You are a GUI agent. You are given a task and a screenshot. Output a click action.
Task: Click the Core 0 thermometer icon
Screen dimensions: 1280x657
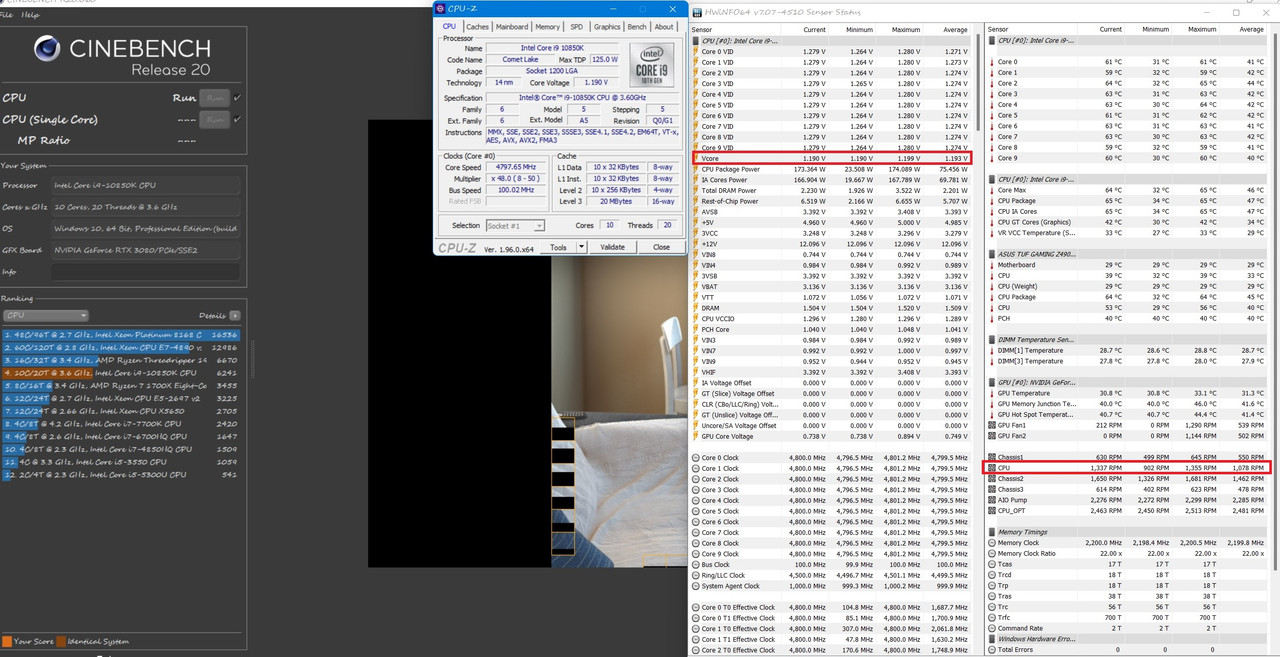pos(991,62)
